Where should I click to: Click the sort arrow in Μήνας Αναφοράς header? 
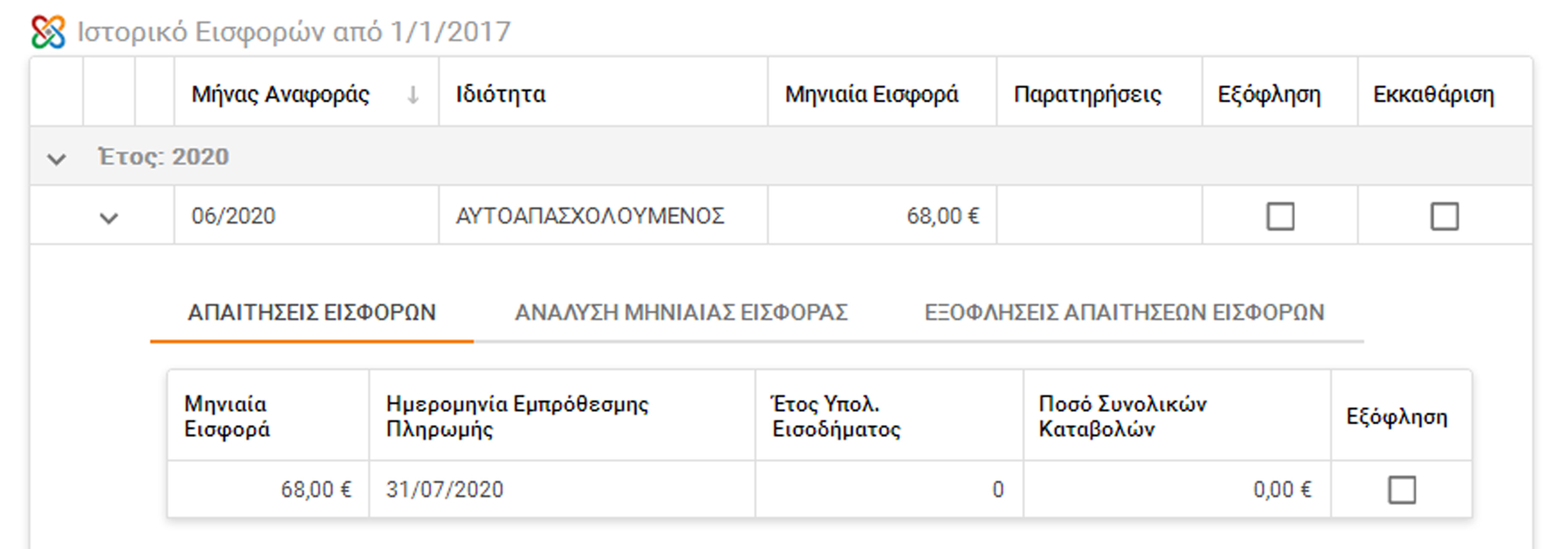(x=413, y=95)
